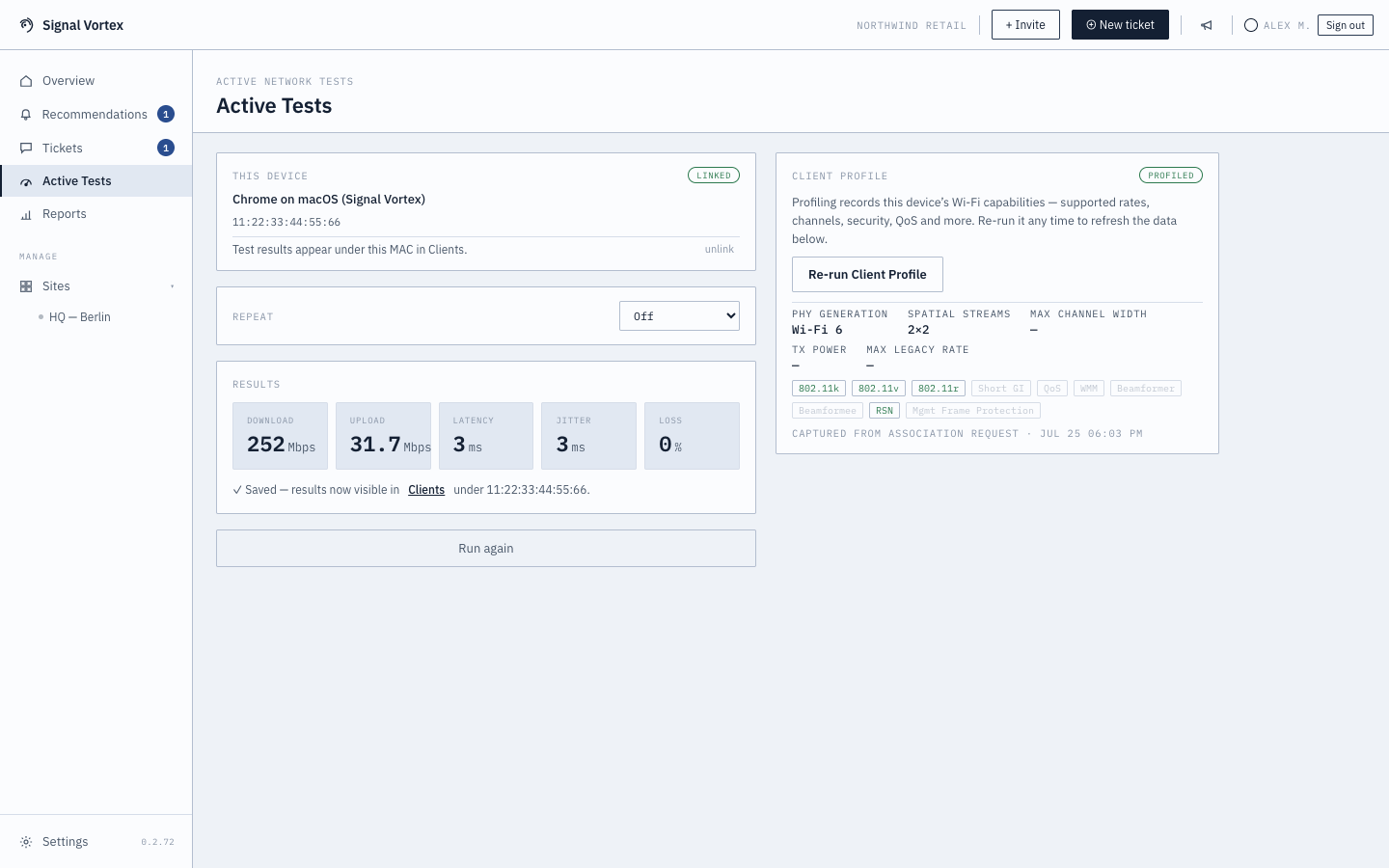Click the LINKED status badge
The image size is (1389, 868).
coord(714,176)
